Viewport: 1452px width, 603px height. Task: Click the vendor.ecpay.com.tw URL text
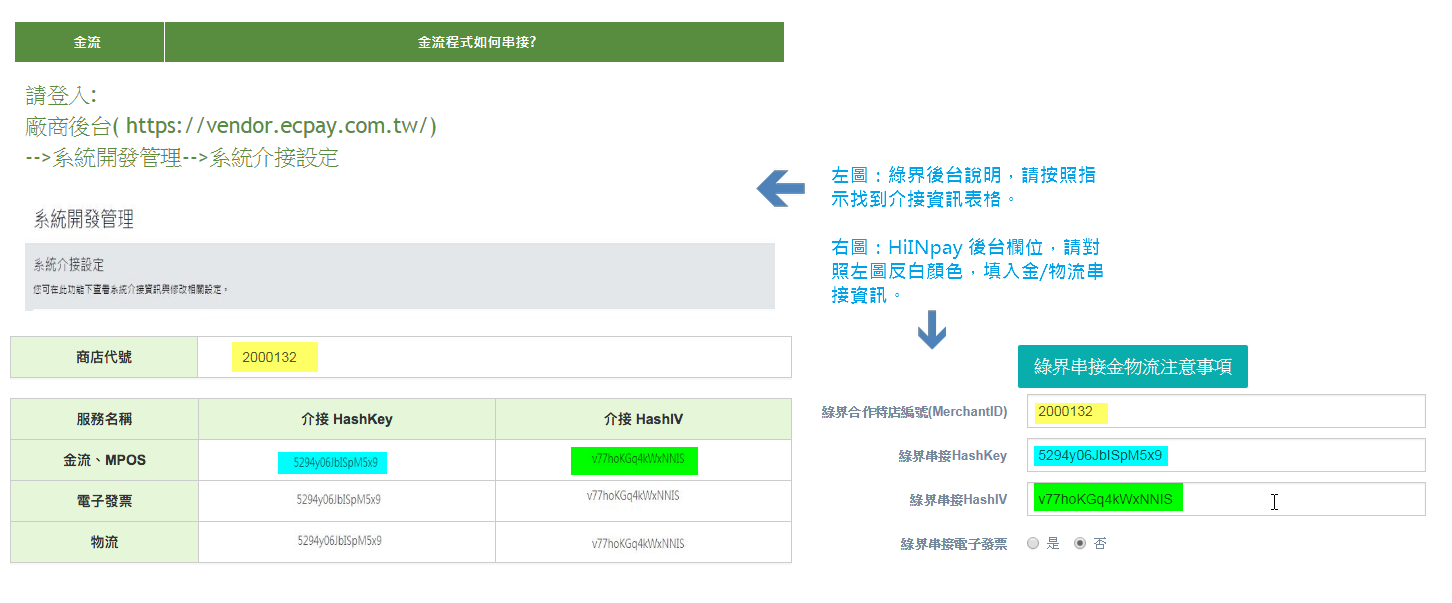click(x=277, y=126)
